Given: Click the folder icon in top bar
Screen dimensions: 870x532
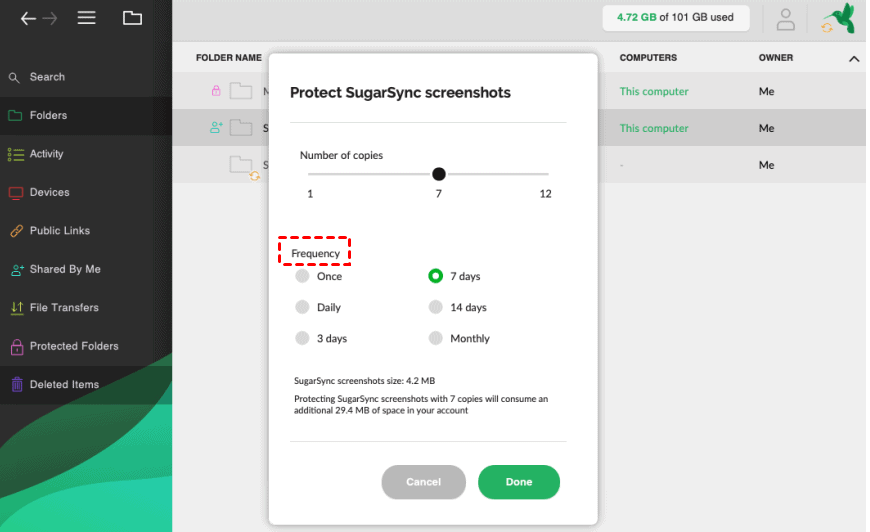Looking at the screenshot, I should pos(132,18).
